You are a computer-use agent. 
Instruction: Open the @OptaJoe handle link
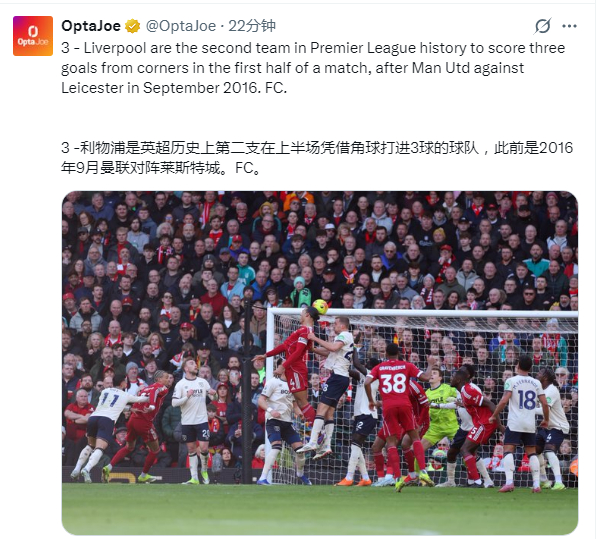181,26
